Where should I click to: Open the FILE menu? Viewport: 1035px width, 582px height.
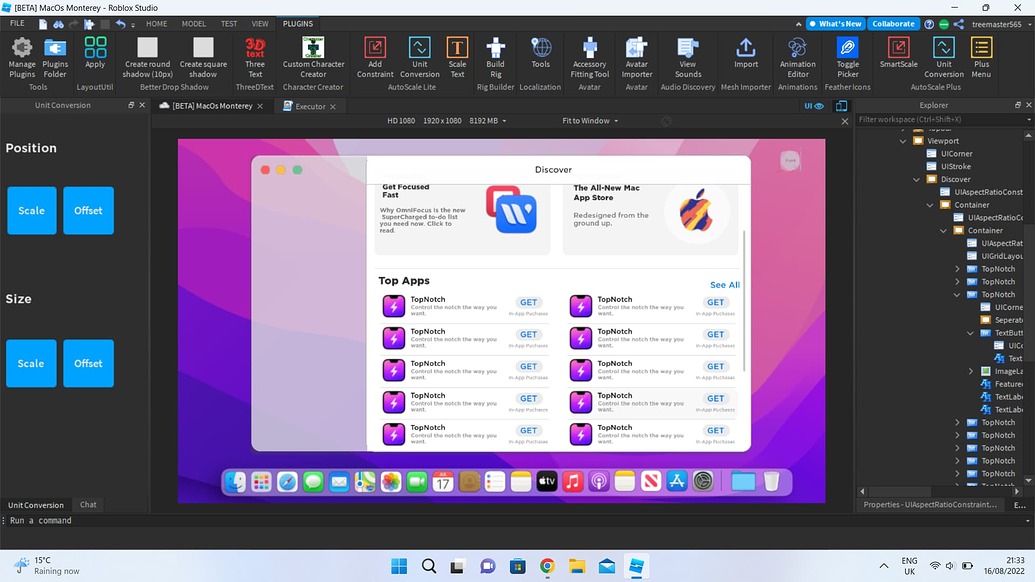coord(17,24)
